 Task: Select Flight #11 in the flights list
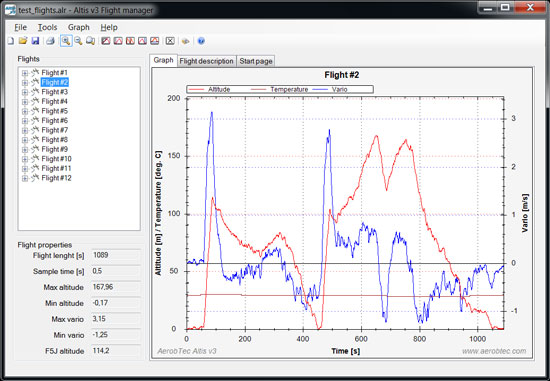56,168
